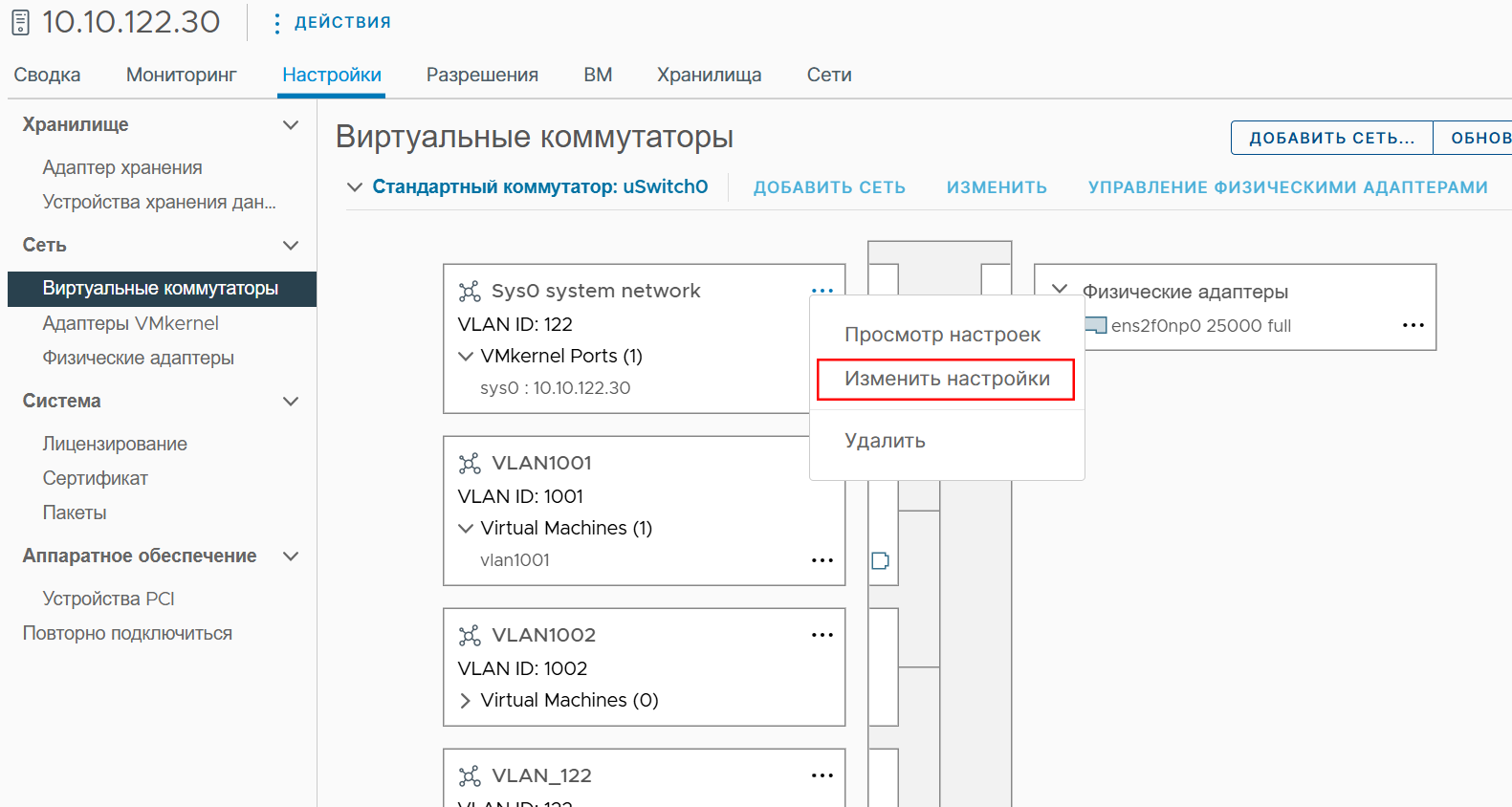Image resolution: width=1512 pixels, height=807 pixels.
Task: Collapse the Система sidebar section
Action: (291, 402)
